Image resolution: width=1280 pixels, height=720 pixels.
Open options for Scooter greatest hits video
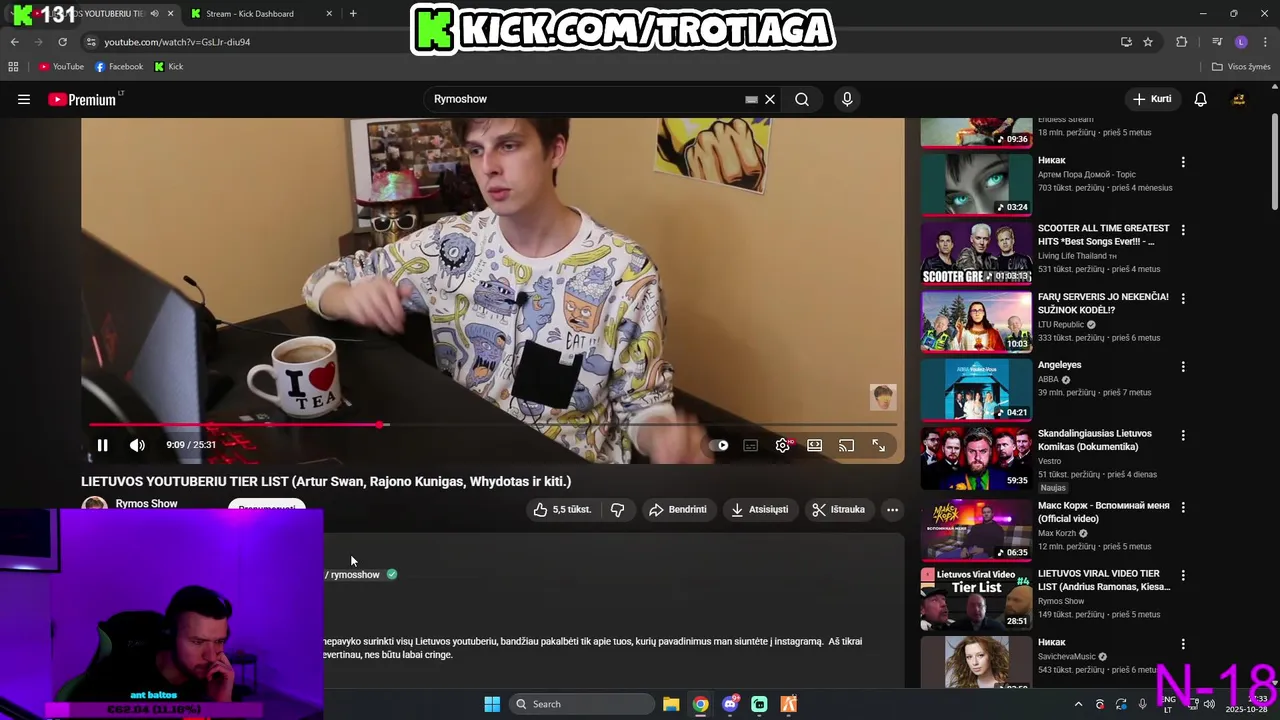1183,230
